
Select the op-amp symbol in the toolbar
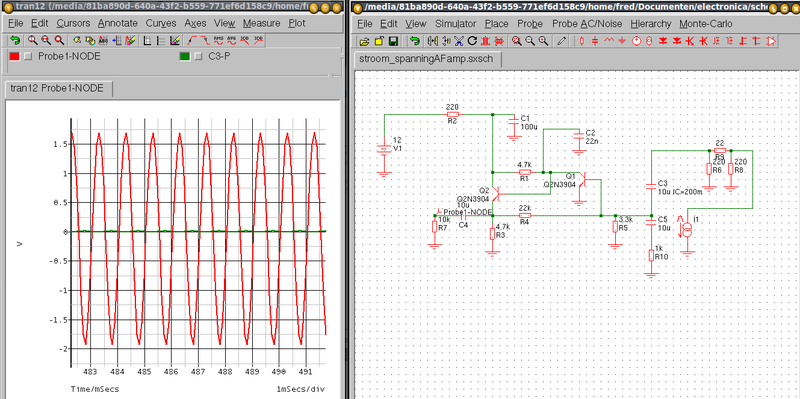(771, 41)
